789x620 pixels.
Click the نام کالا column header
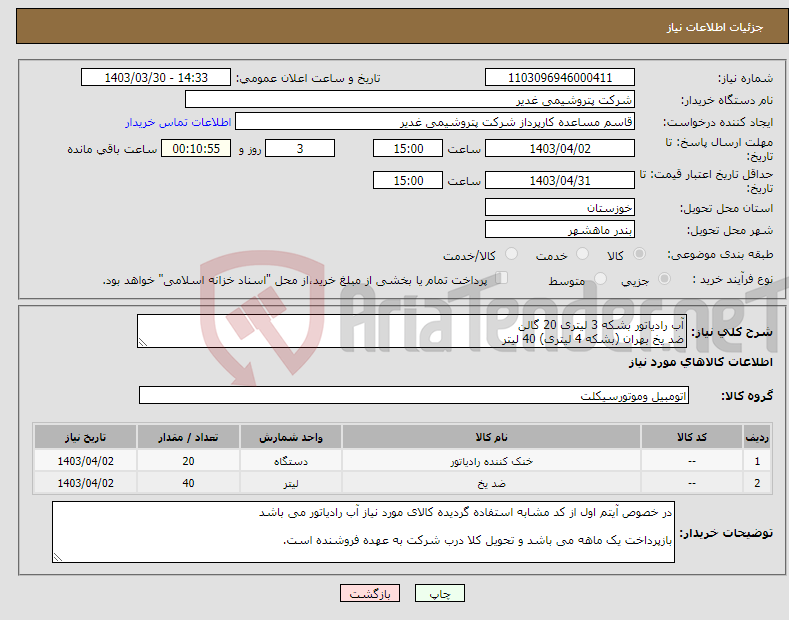point(492,437)
